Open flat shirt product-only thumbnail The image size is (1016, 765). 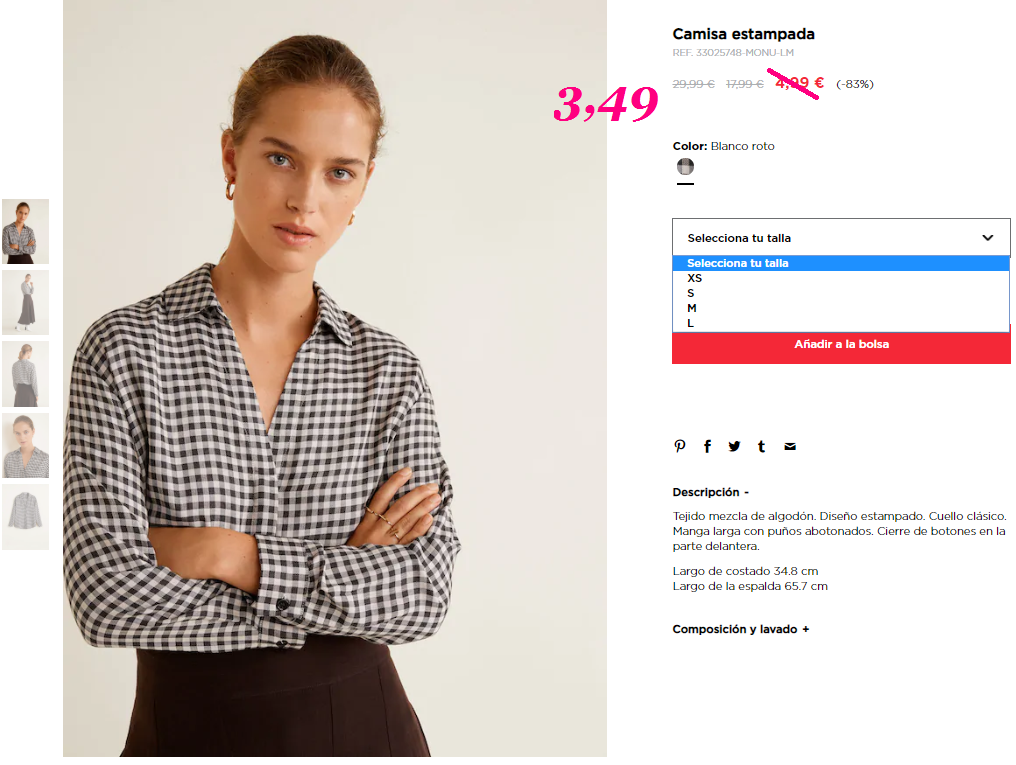pyautogui.click(x=25, y=517)
